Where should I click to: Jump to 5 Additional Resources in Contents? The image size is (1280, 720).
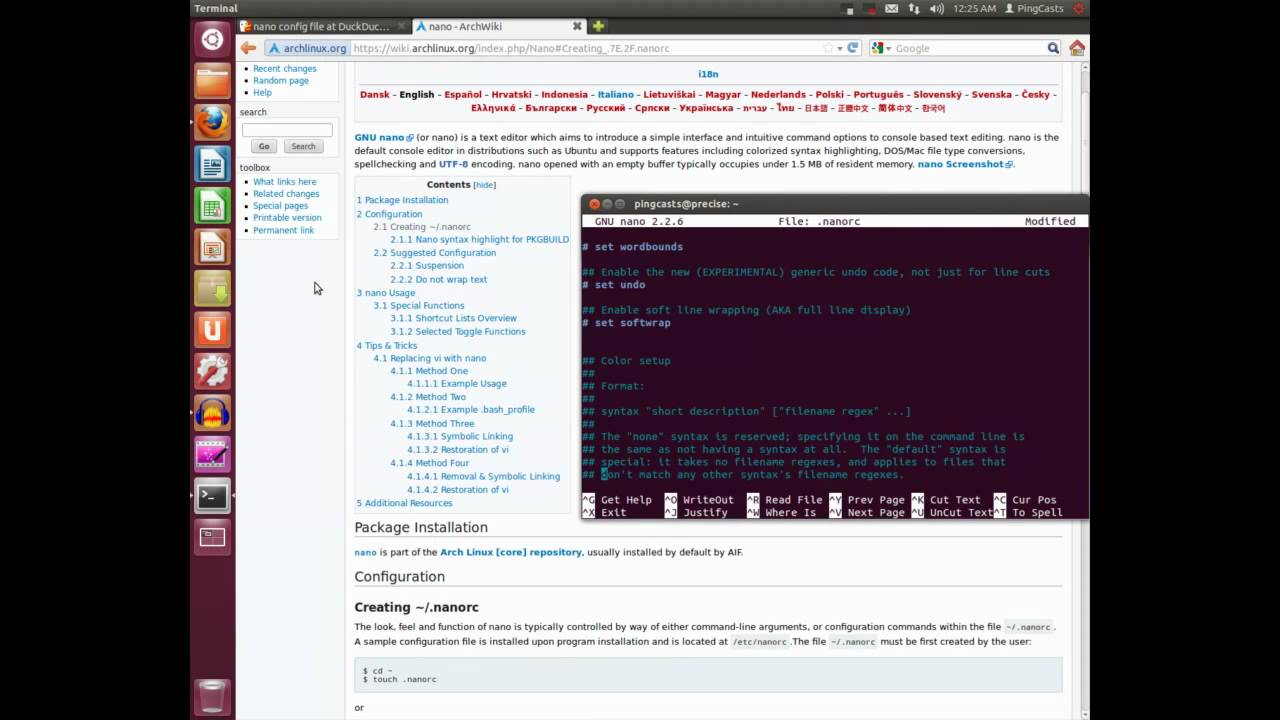coord(405,503)
